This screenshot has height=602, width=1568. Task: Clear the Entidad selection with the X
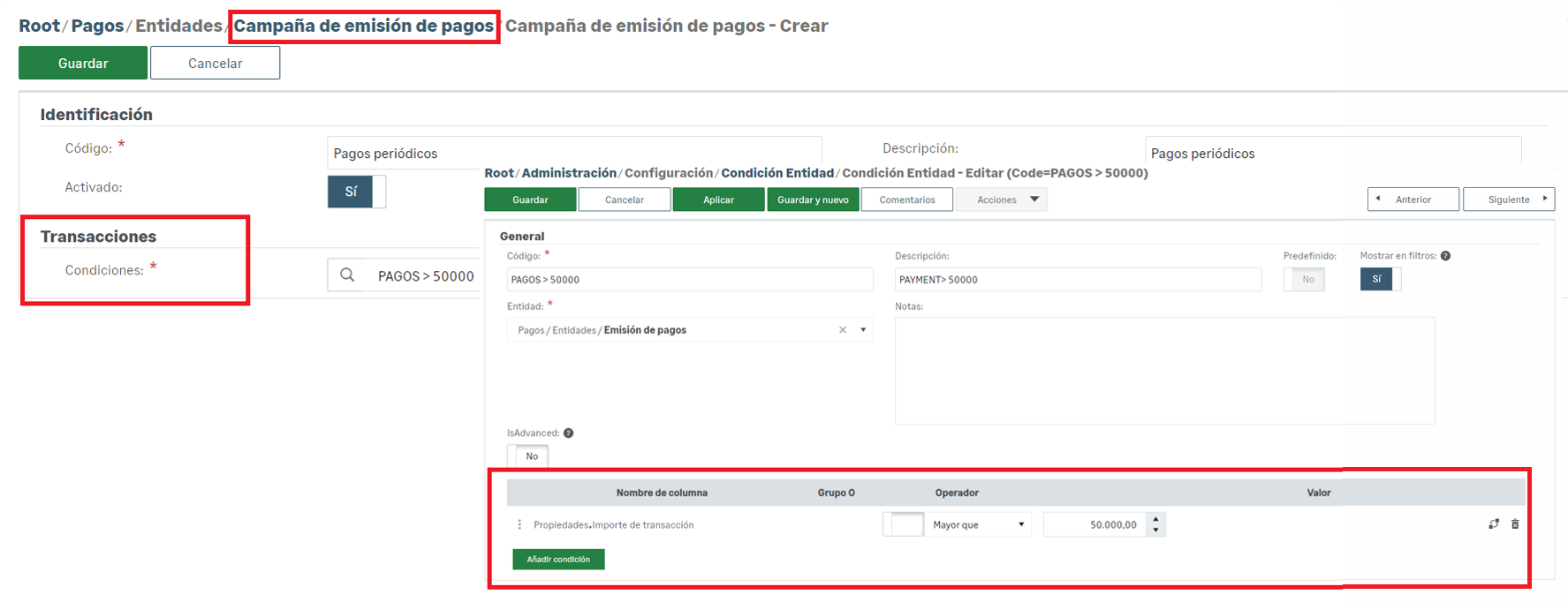click(843, 330)
